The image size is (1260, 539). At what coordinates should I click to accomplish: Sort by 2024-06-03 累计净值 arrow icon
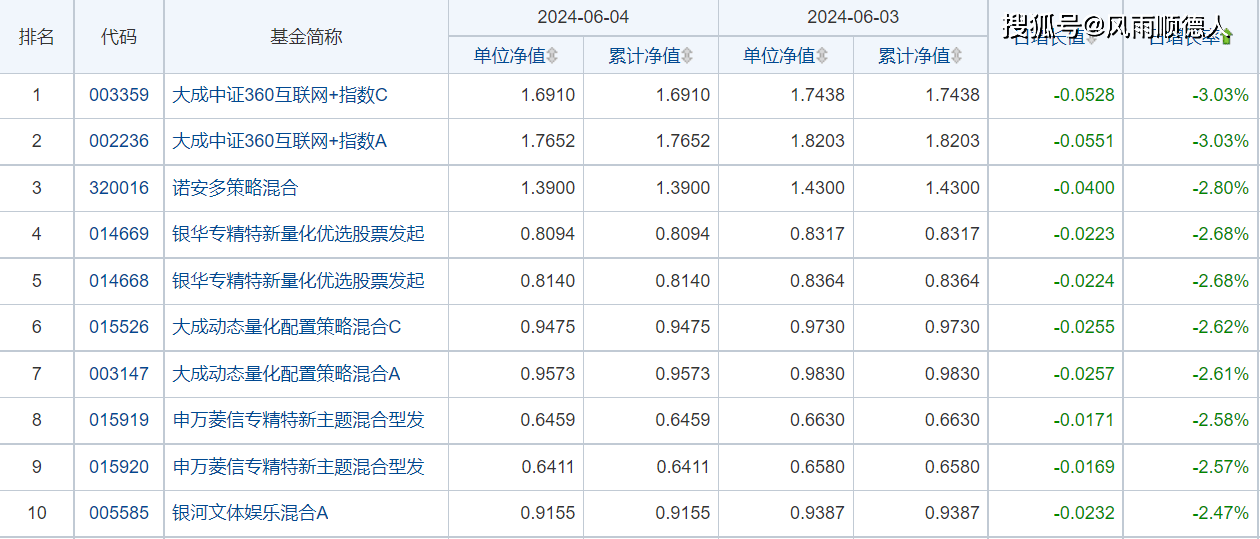click(956, 56)
